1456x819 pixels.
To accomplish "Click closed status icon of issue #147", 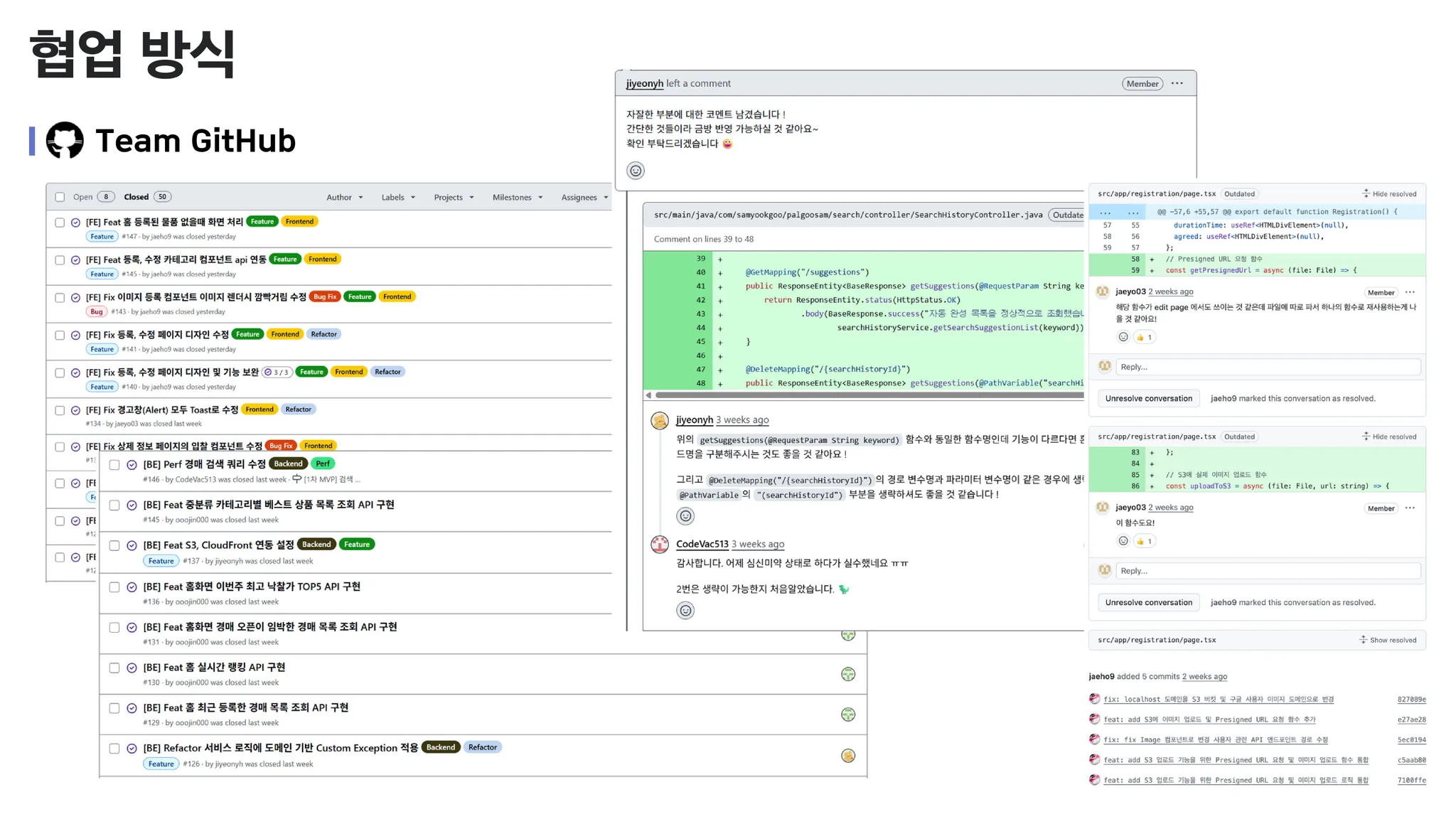I will (75, 223).
